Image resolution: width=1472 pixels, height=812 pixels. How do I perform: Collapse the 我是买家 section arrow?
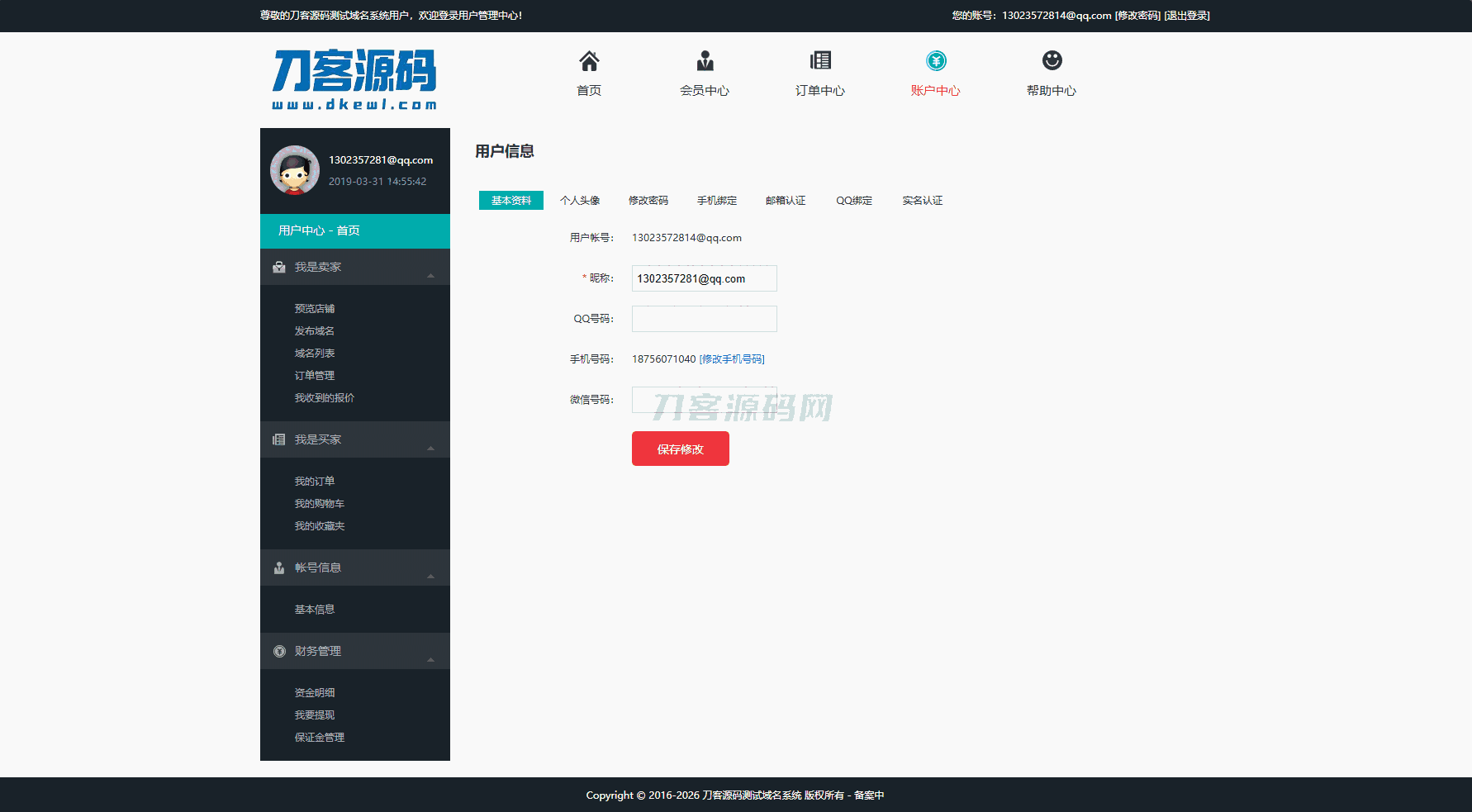[430, 448]
